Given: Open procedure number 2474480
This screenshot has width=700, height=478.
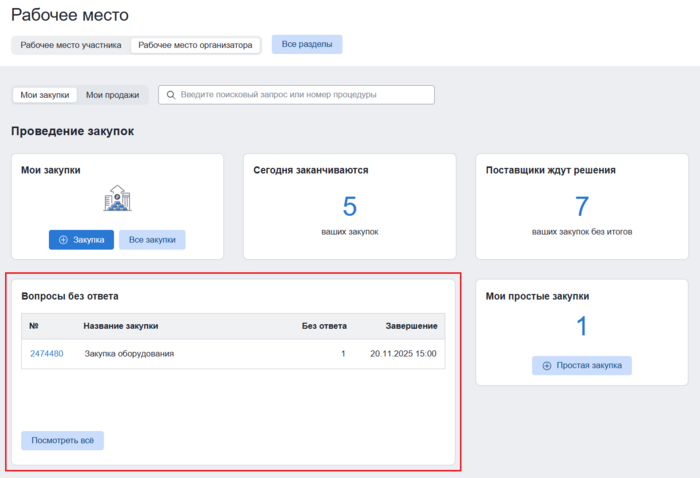Looking at the screenshot, I should coord(47,354).
